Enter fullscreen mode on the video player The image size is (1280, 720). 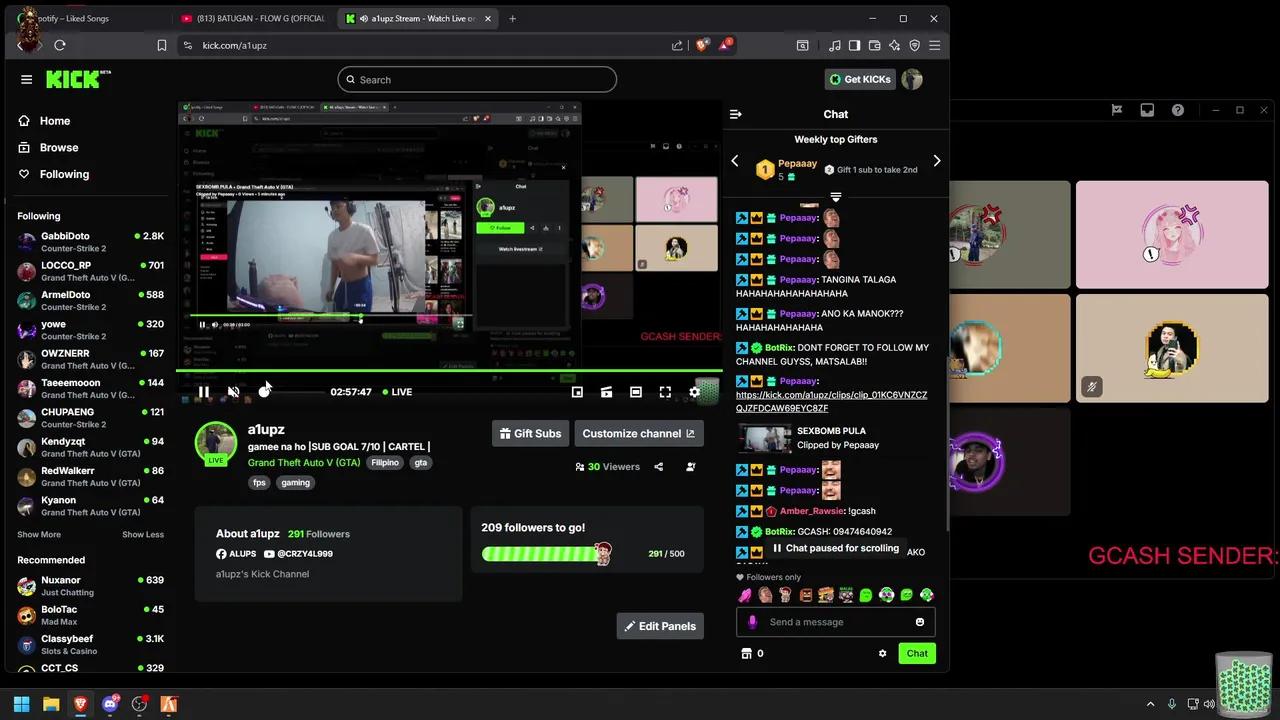pos(665,391)
